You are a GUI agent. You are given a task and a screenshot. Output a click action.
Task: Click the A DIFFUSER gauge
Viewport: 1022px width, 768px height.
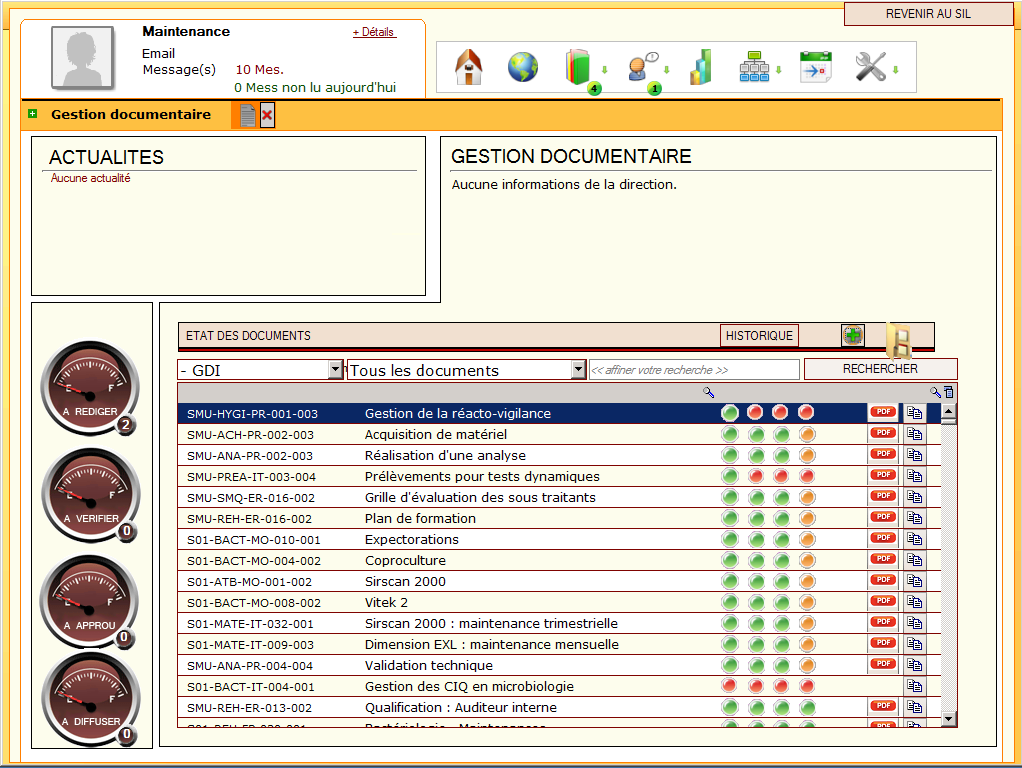click(90, 700)
